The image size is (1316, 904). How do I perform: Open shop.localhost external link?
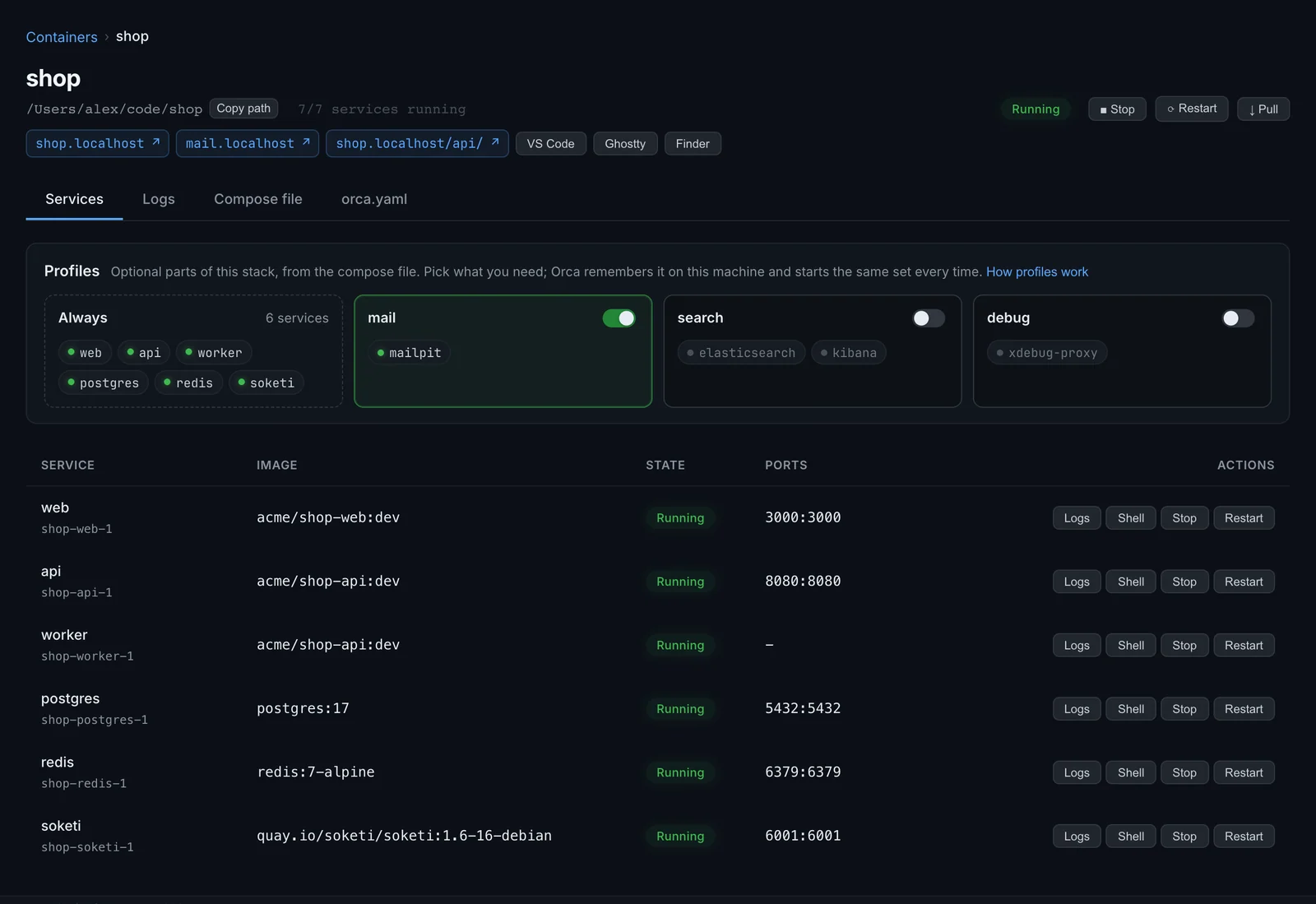pyautogui.click(x=98, y=143)
